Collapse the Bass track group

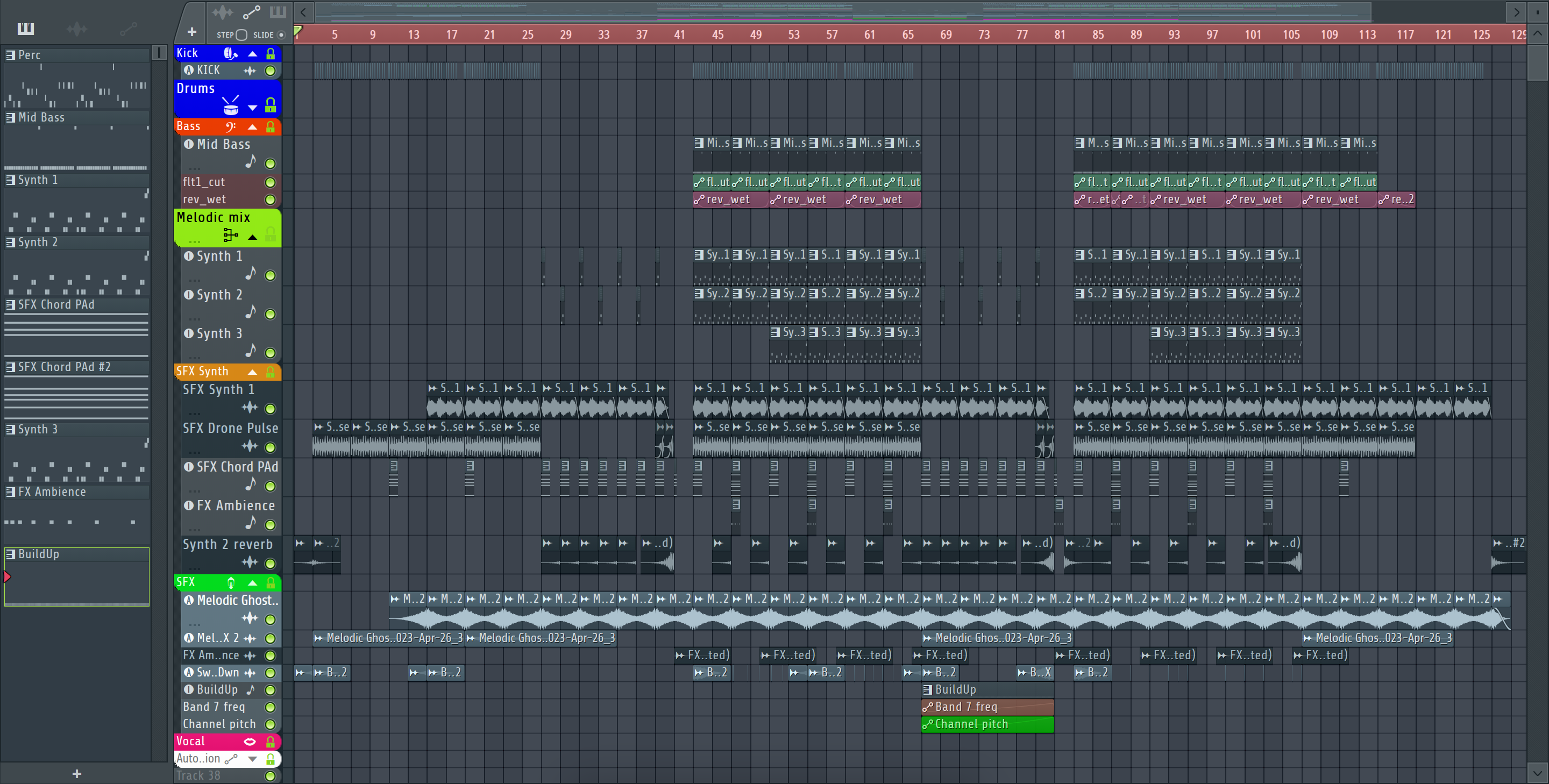[253, 127]
